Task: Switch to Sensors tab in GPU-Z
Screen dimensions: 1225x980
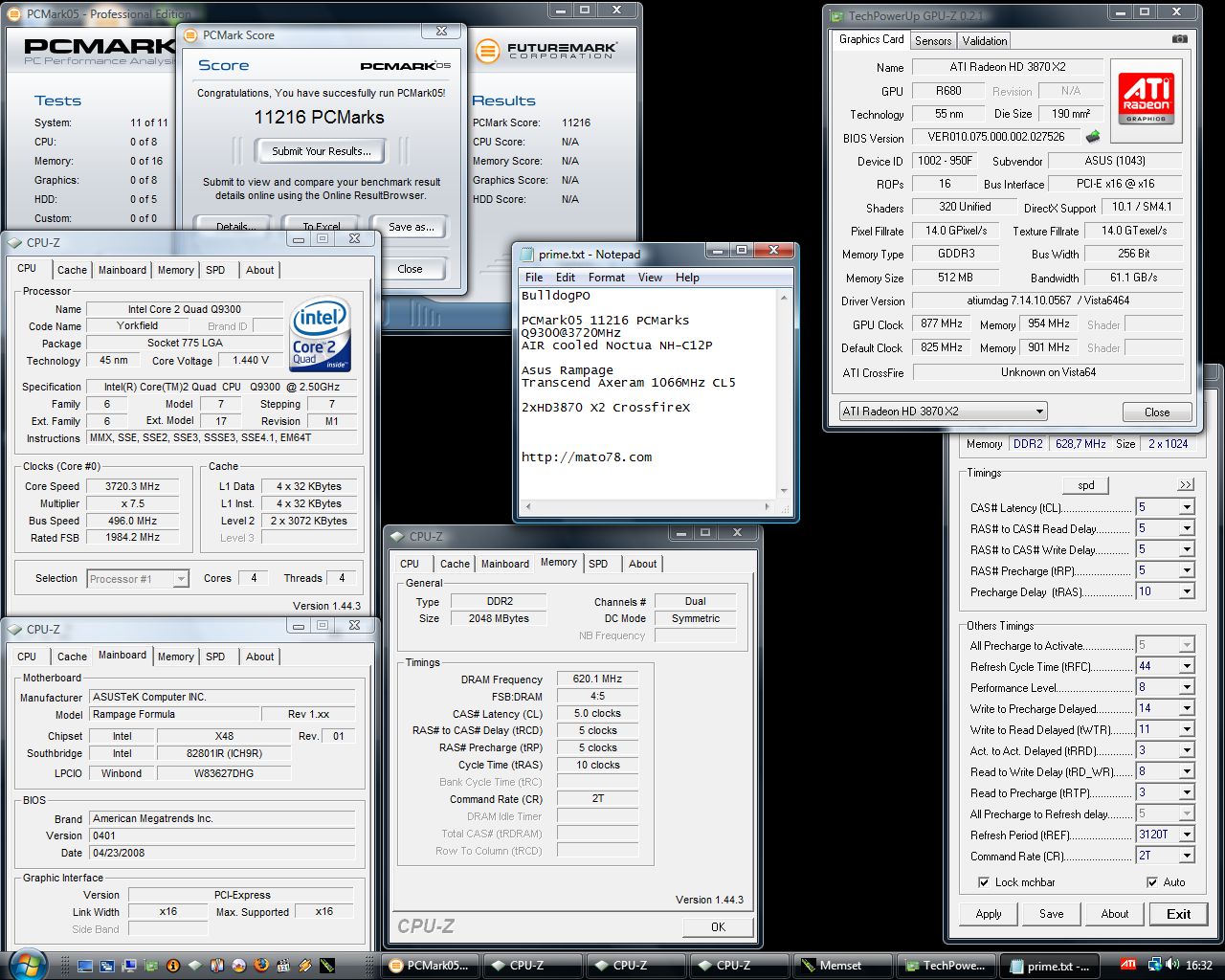Action: point(933,41)
